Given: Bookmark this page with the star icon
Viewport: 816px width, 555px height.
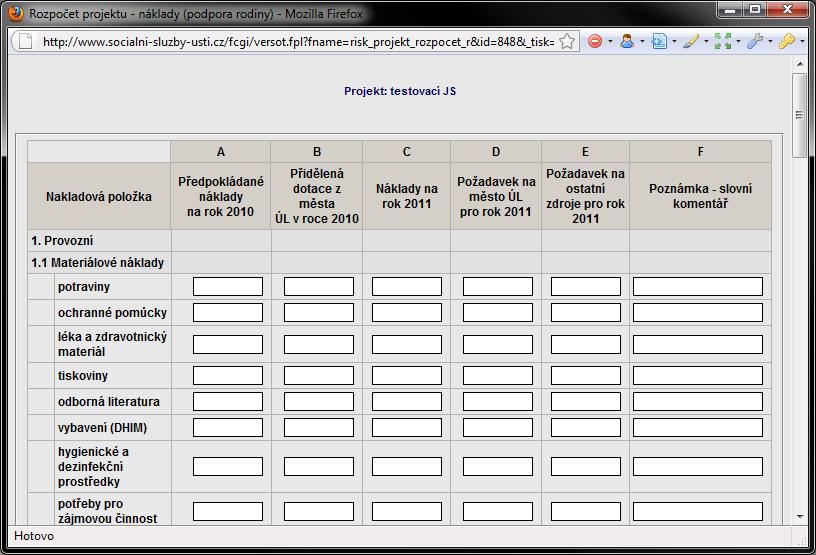Looking at the screenshot, I should point(567,41).
